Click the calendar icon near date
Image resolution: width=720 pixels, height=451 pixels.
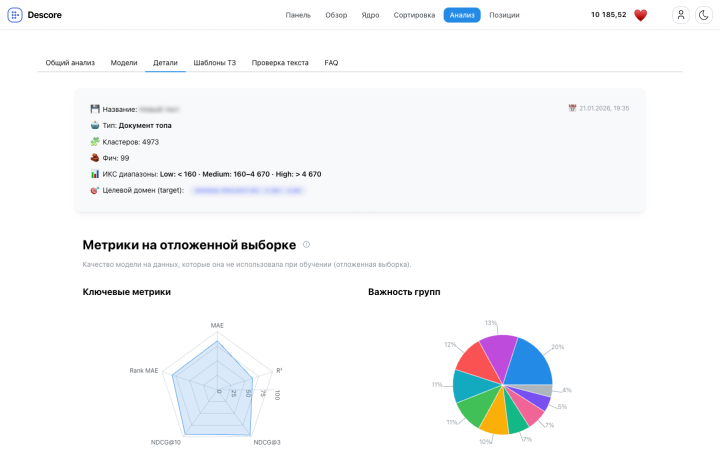(572, 108)
